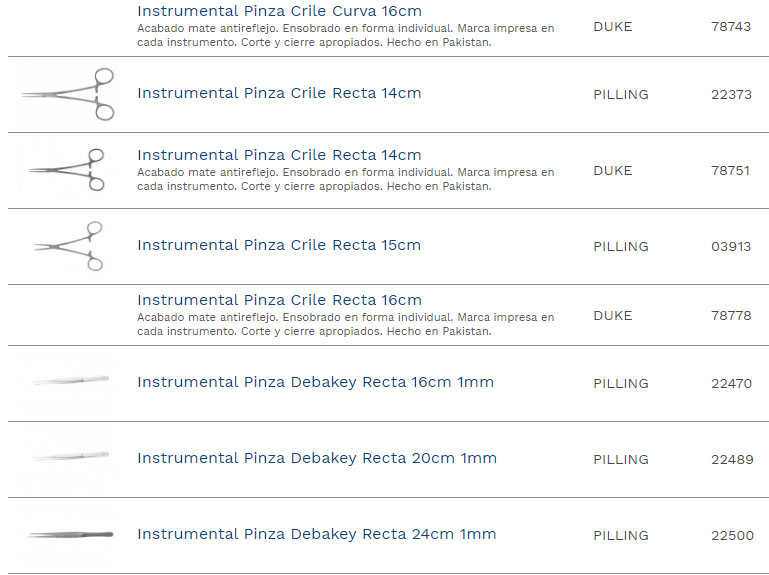The height and width of the screenshot is (575, 769).
Task: Click the Duke Crile Recta 14cm forceps thumbnail
Action: tap(69, 170)
